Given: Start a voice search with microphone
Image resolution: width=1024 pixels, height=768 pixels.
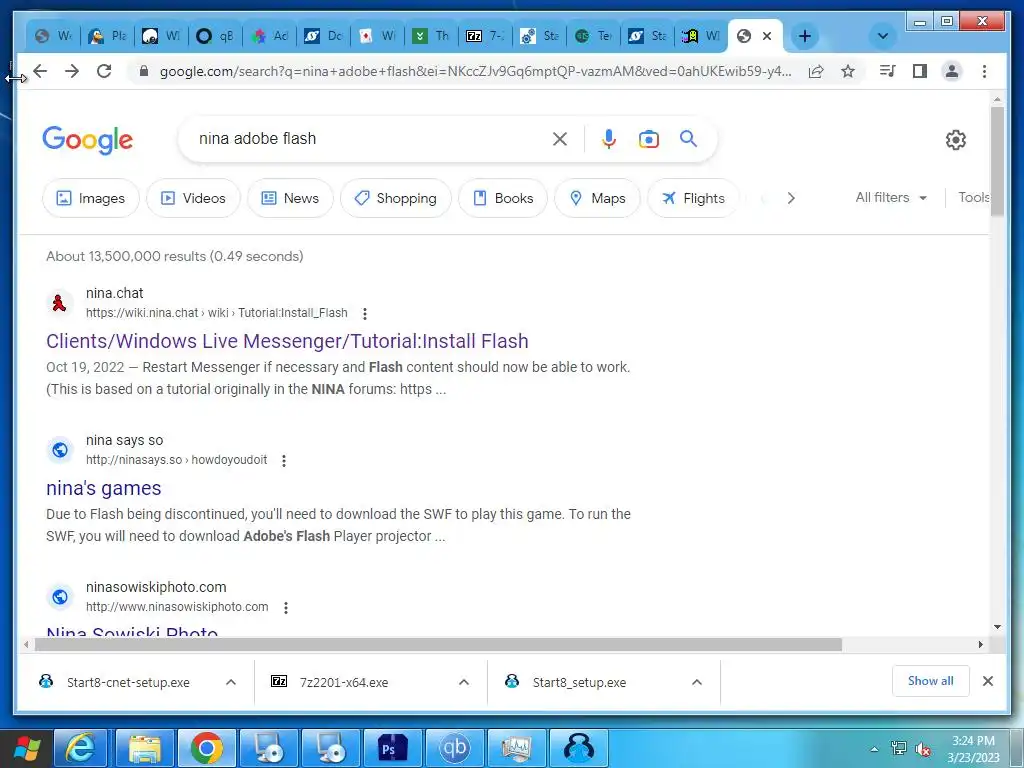Looking at the screenshot, I should tap(609, 138).
